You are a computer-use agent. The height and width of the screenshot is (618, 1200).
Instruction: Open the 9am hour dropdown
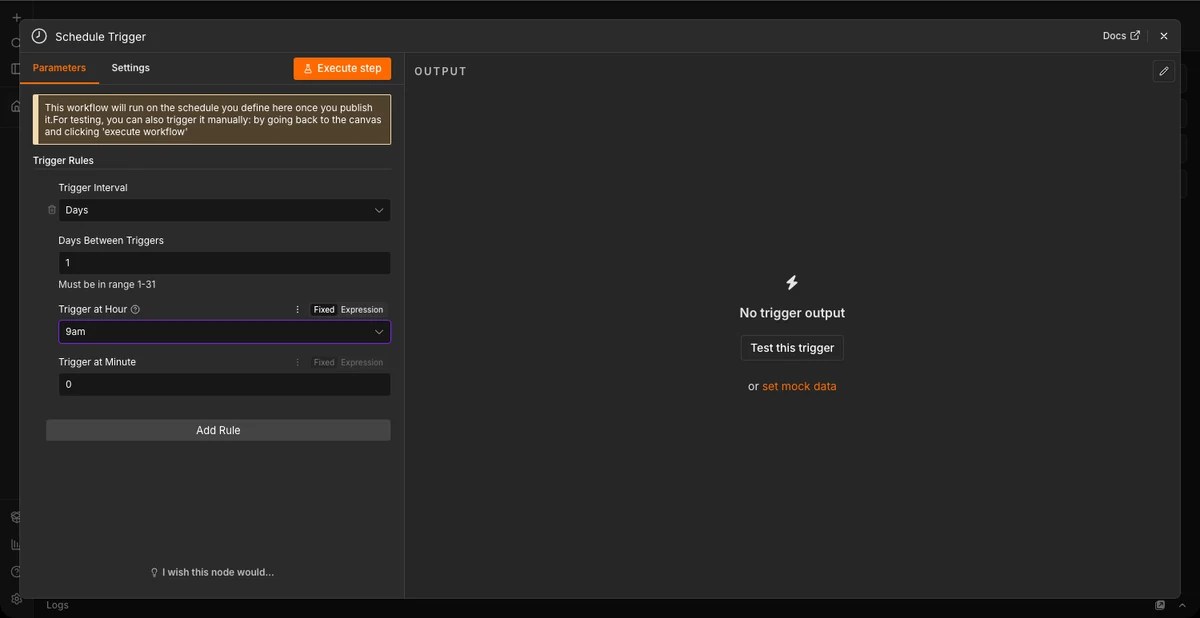click(224, 331)
